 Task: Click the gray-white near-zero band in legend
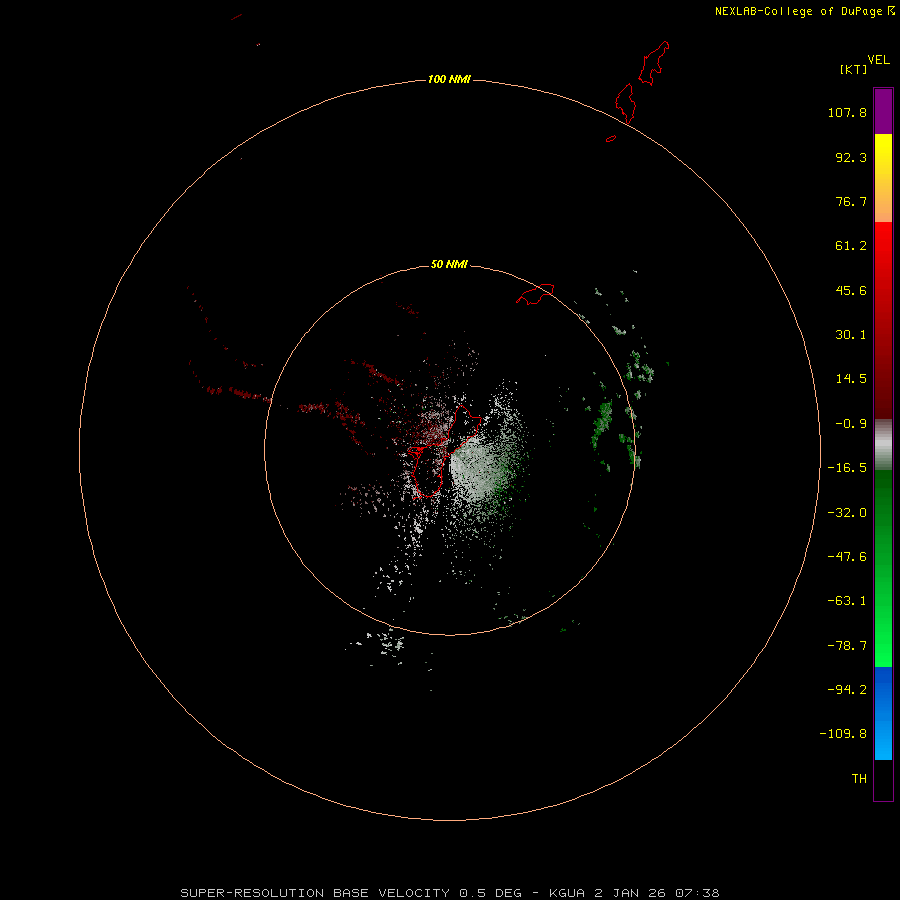pyautogui.click(x=883, y=445)
